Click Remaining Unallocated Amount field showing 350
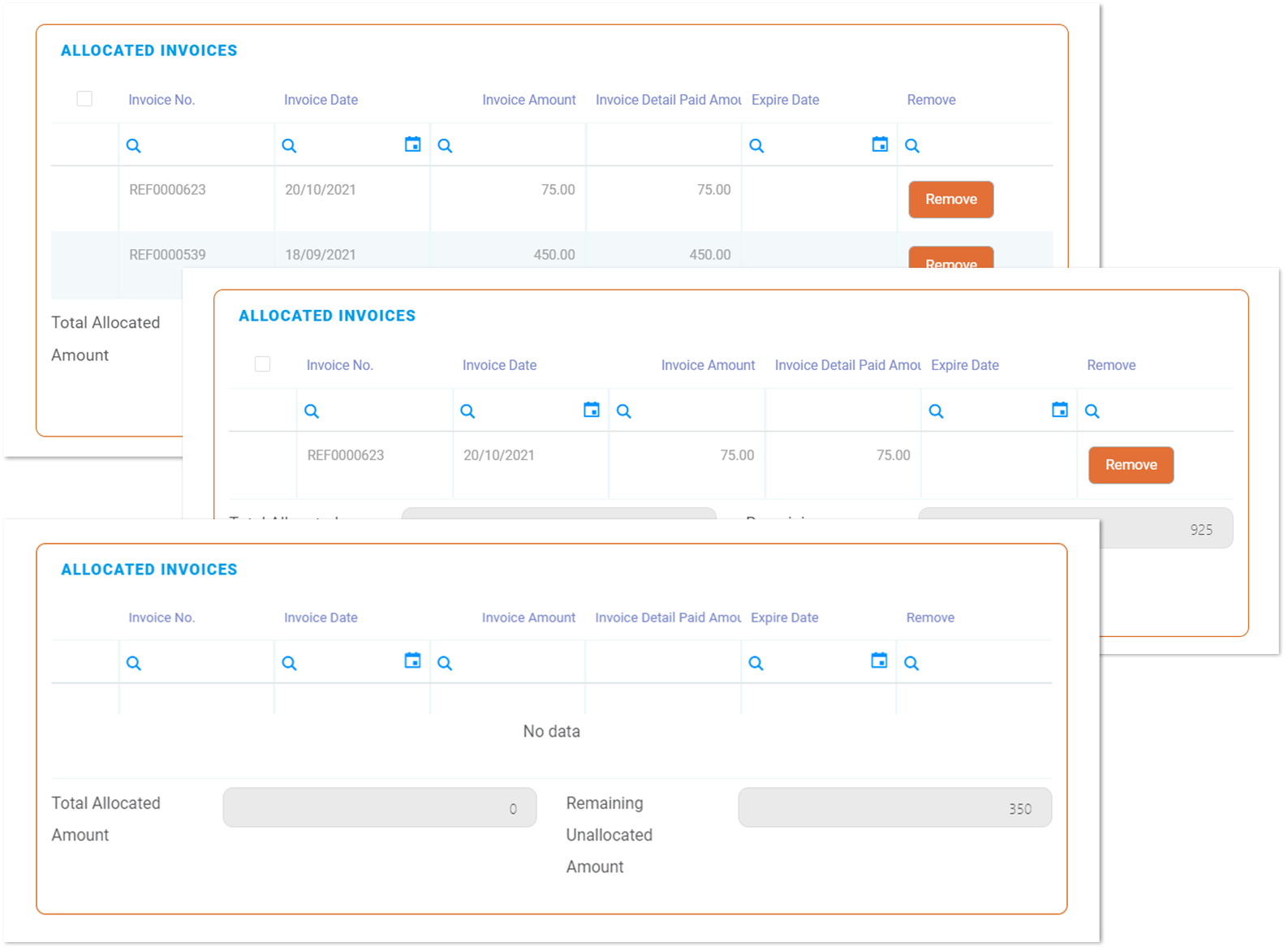The image size is (1288, 951). (894, 808)
